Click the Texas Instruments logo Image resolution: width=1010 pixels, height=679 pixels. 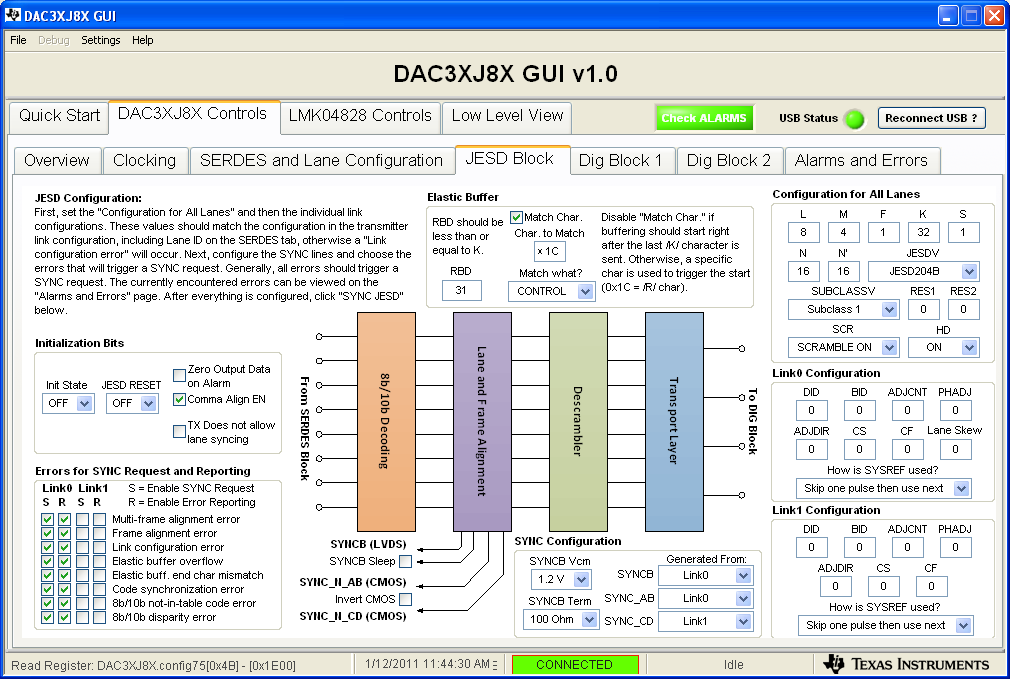906,664
